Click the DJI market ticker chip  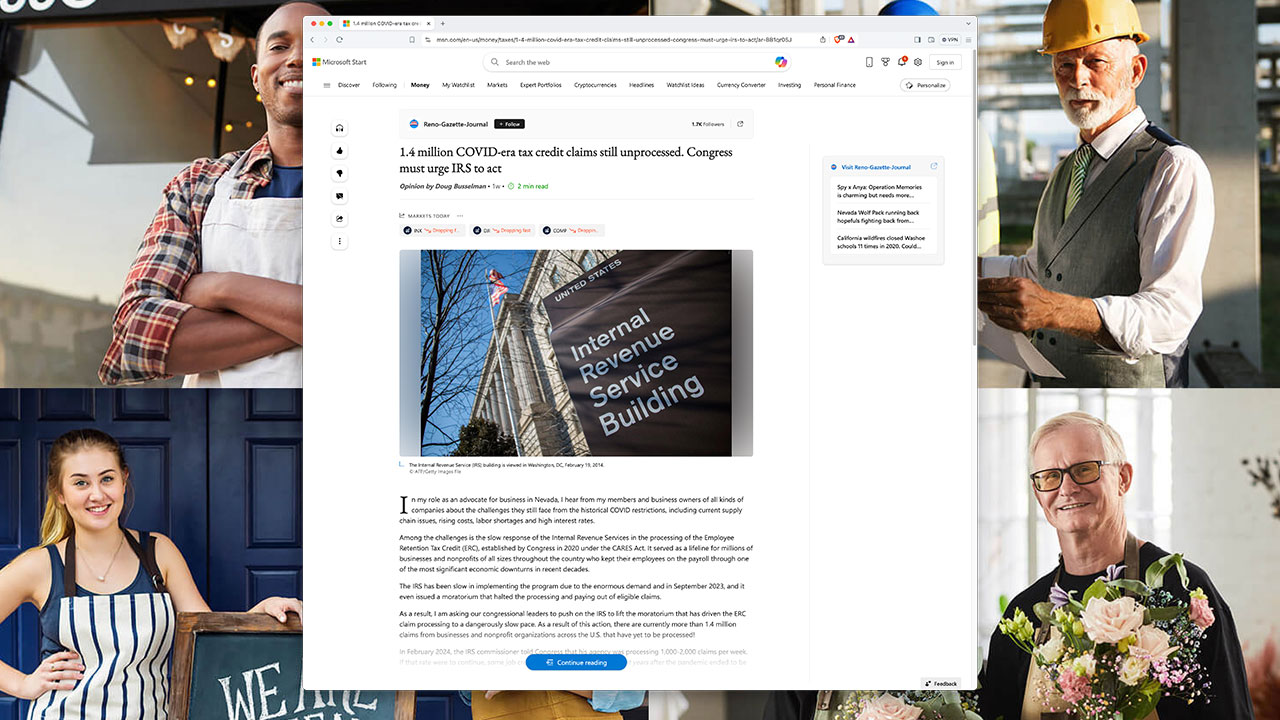502,230
